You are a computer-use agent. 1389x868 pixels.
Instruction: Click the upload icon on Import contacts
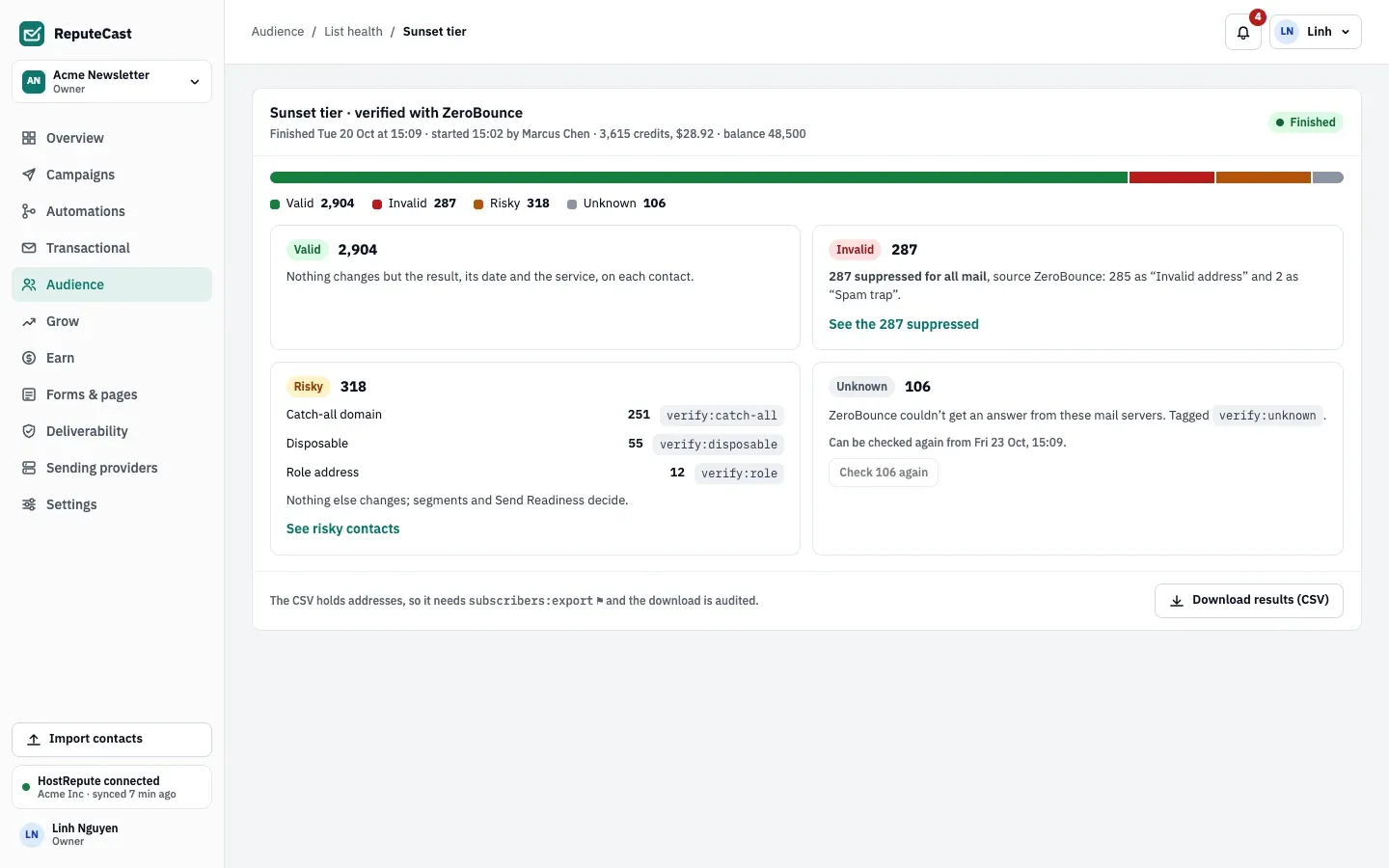[x=34, y=740]
